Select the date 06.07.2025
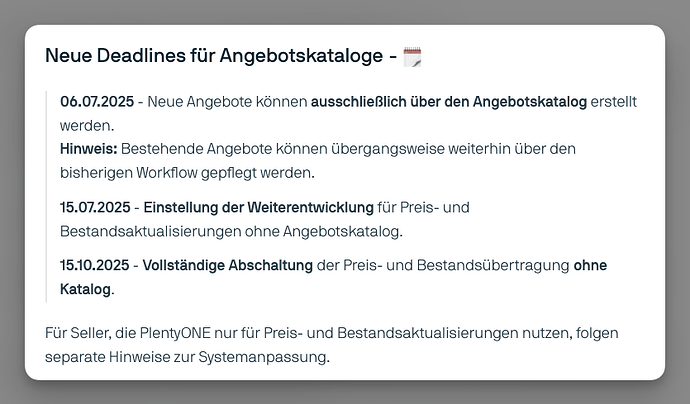Image resolution: width=690 pixels, height=404 pixels. pyautogui.click(x=97, y=102)
